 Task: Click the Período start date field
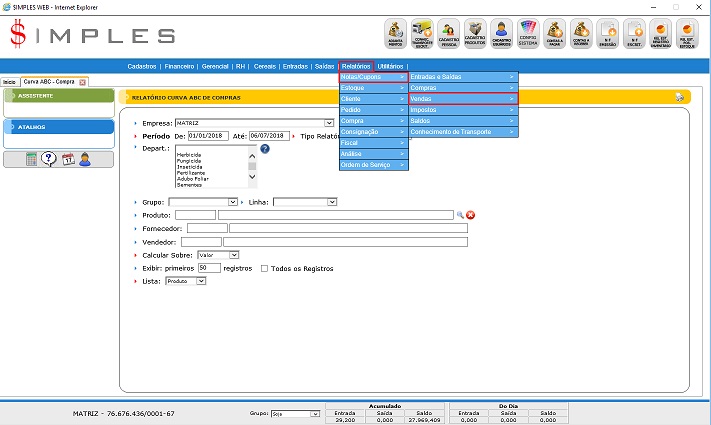(209, 135)
